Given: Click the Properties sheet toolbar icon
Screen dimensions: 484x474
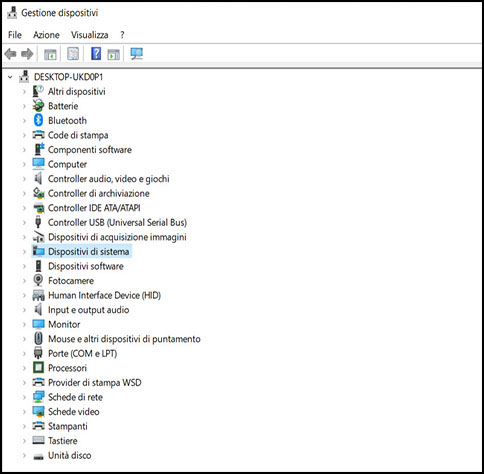Looking at the screenshot, I should click(73, 54).
